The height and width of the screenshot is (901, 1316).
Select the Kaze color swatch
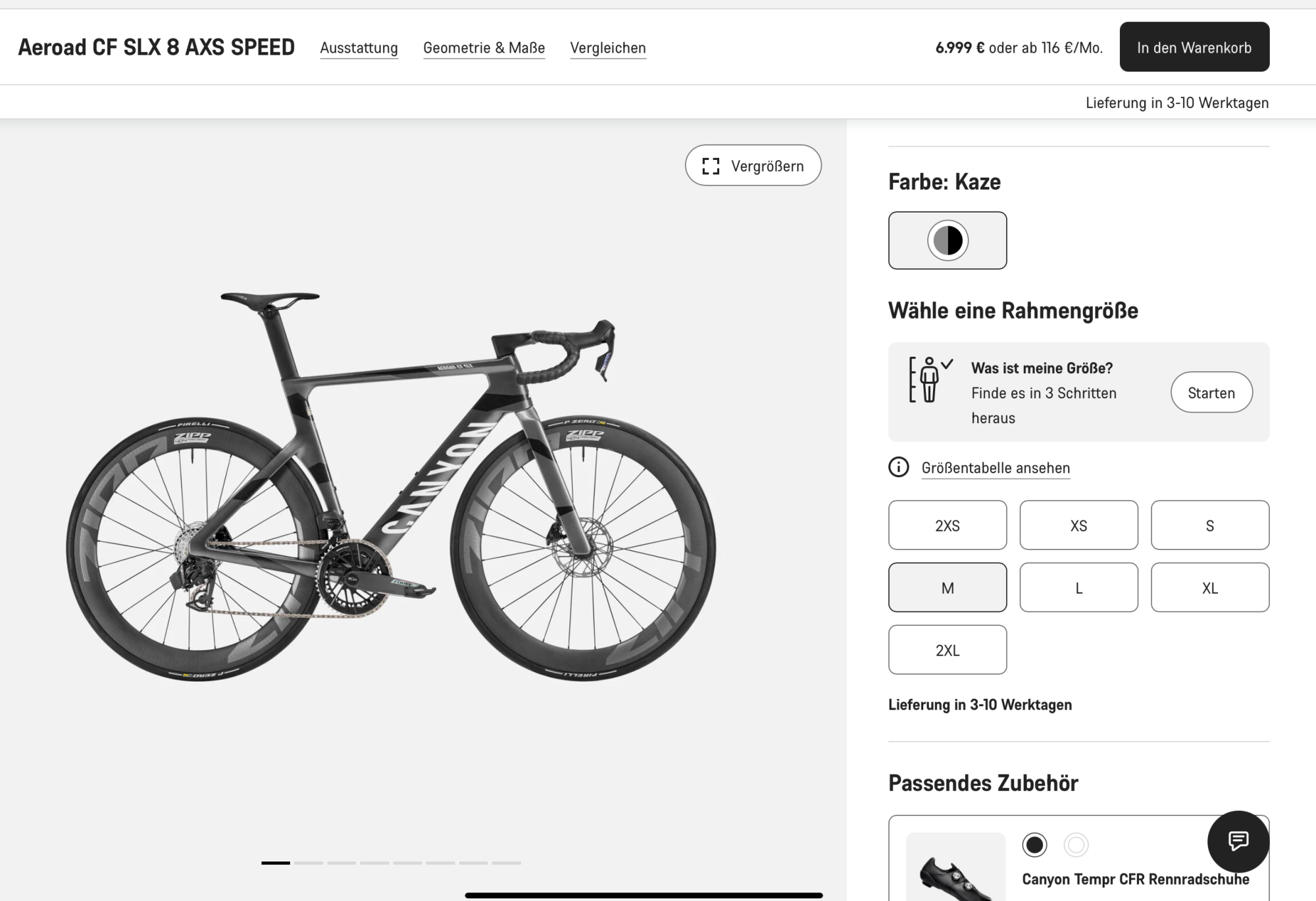point(947,240)
